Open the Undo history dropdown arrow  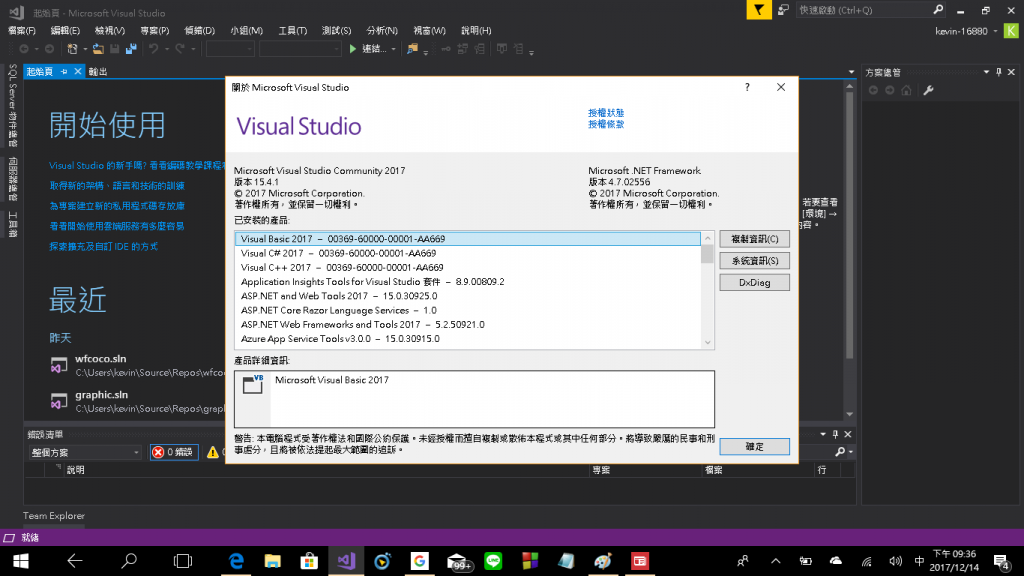point(167,49)
